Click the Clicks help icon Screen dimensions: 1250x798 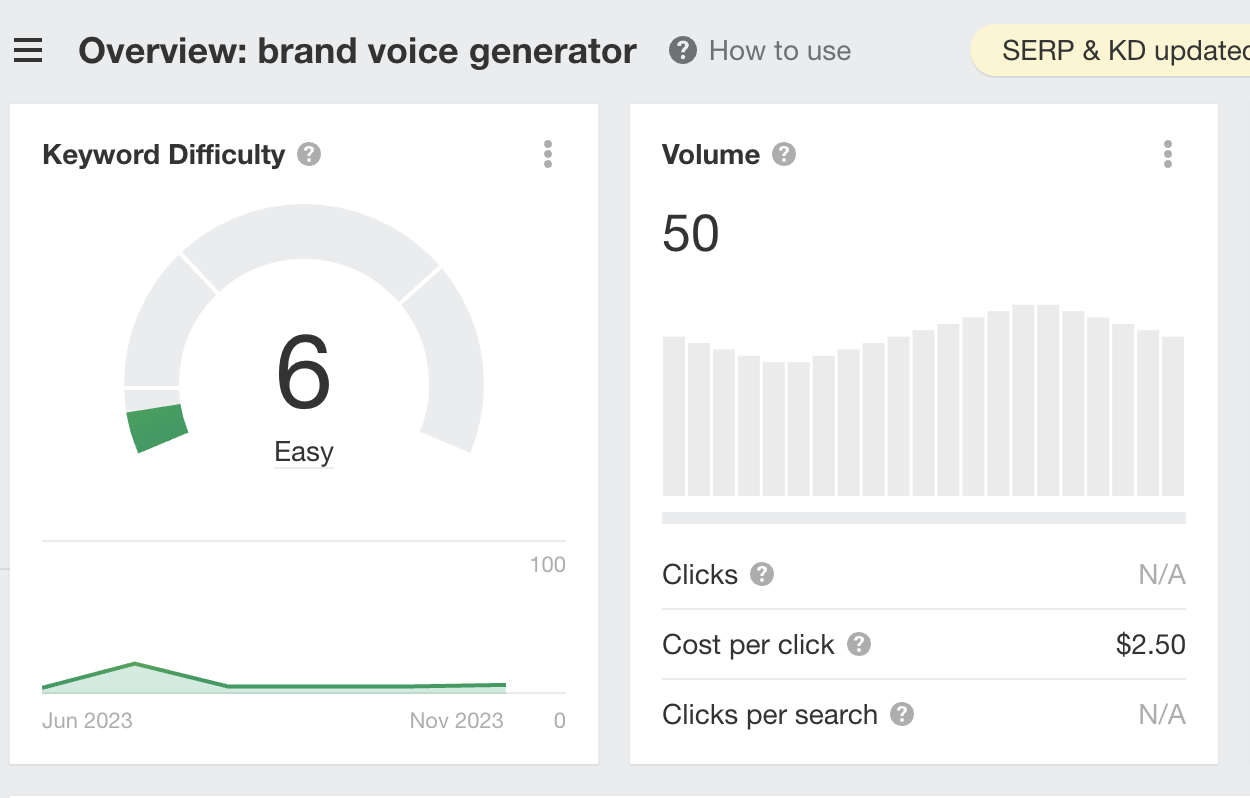click(762, 575)
